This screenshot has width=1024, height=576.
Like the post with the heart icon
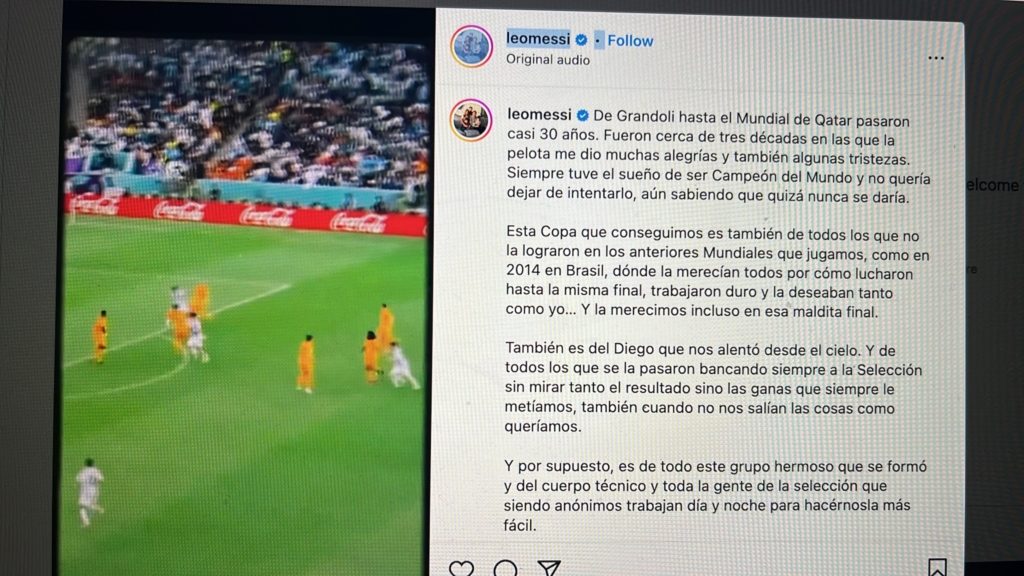[462, 568]
